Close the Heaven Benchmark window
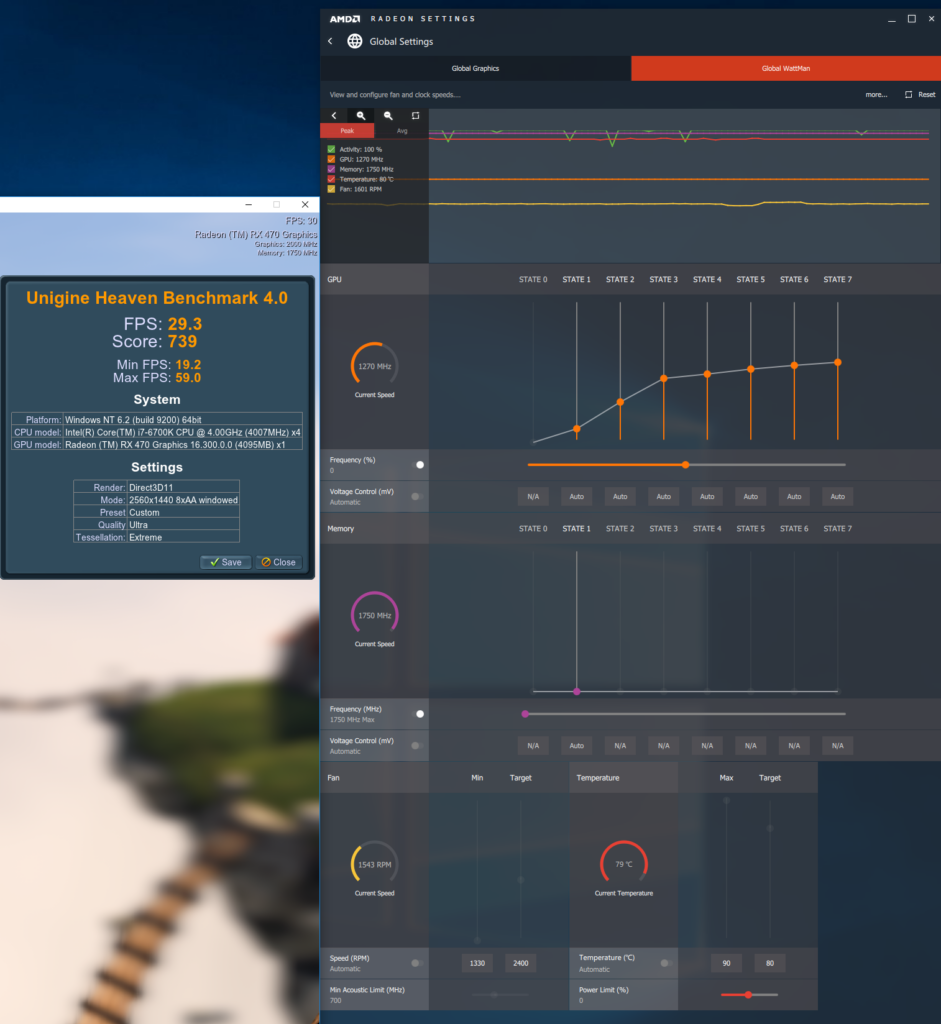The image size is (941, 1024). coord(305,204)
